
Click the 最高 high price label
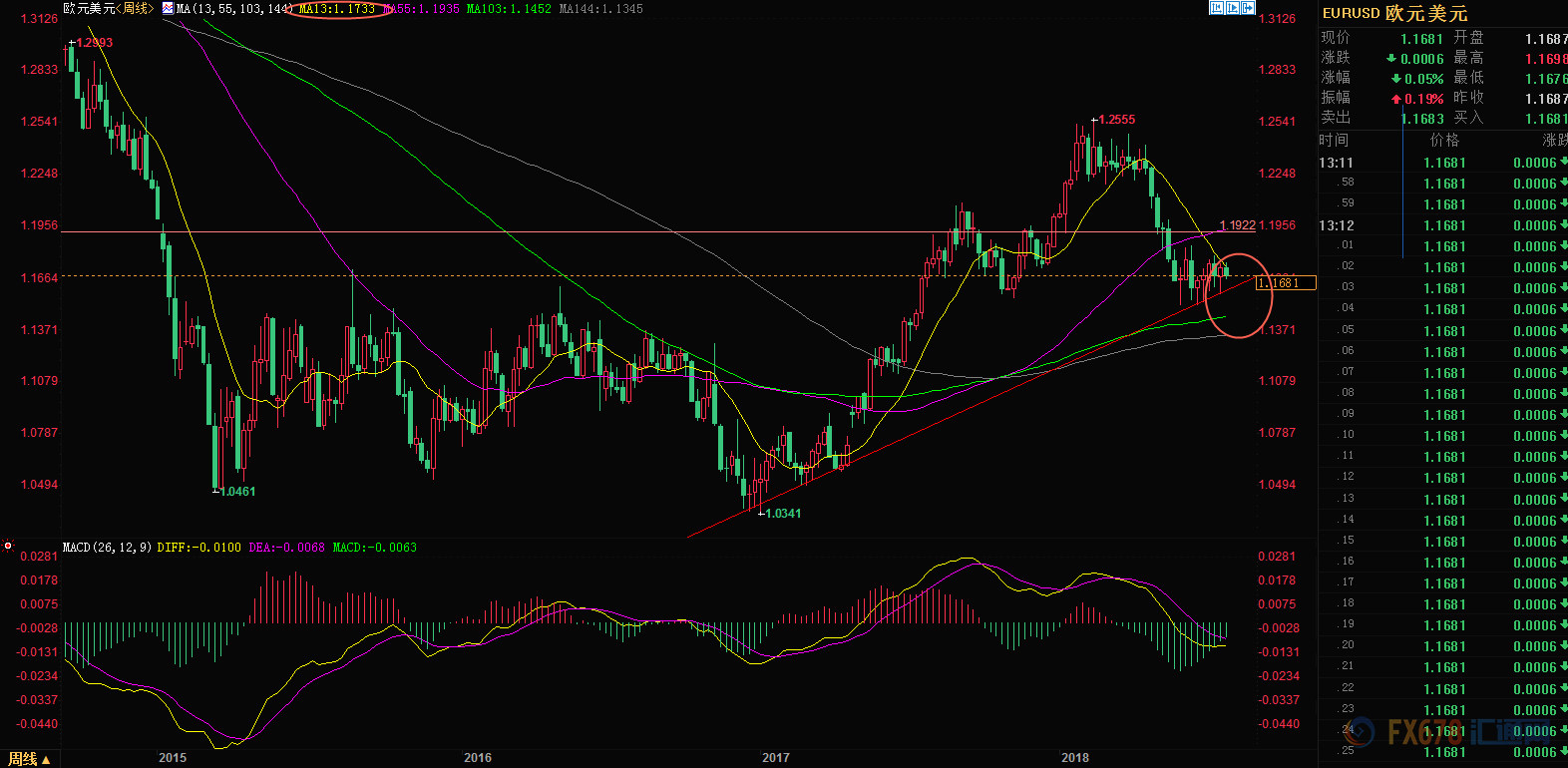[1468, 58]
